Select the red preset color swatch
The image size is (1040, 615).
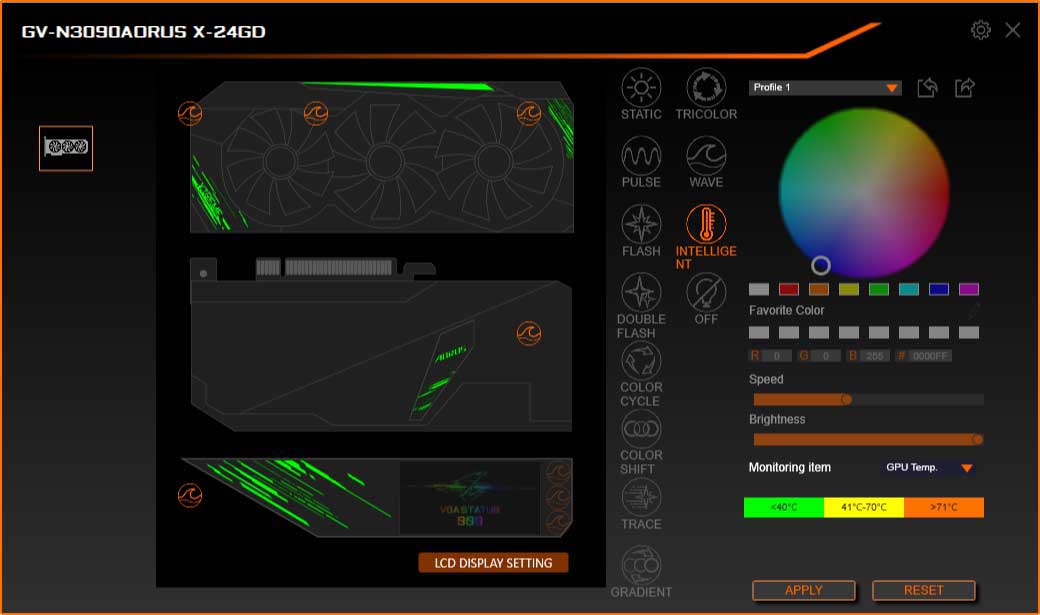point(789,289)
